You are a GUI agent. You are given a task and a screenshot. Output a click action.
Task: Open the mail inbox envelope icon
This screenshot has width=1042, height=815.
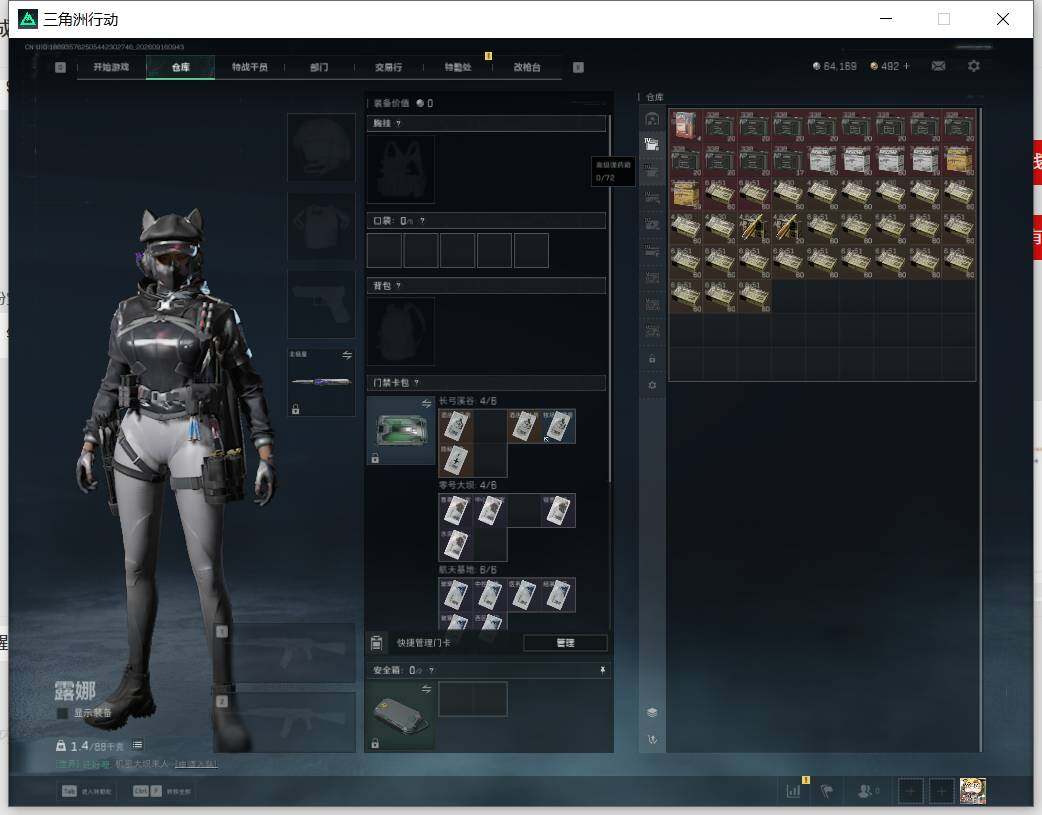click(x=938, y=66)
